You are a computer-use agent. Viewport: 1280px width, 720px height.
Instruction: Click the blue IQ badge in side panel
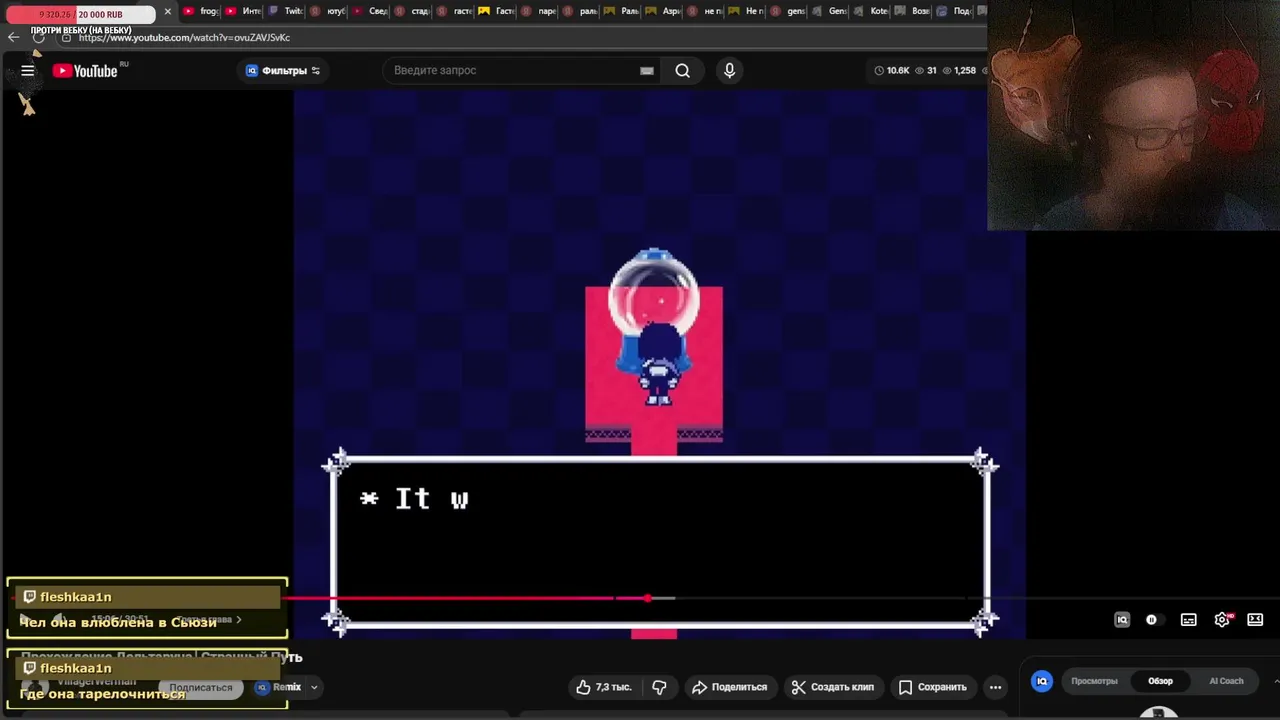1041,681
